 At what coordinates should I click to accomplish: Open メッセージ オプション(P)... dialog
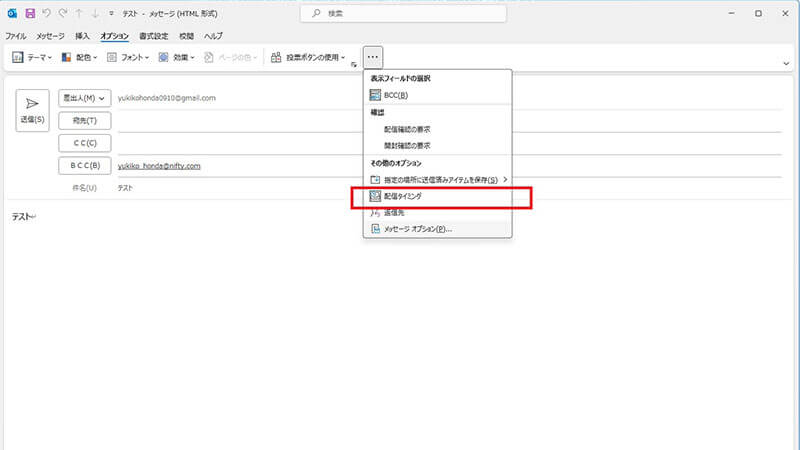(x=418, y=228)
